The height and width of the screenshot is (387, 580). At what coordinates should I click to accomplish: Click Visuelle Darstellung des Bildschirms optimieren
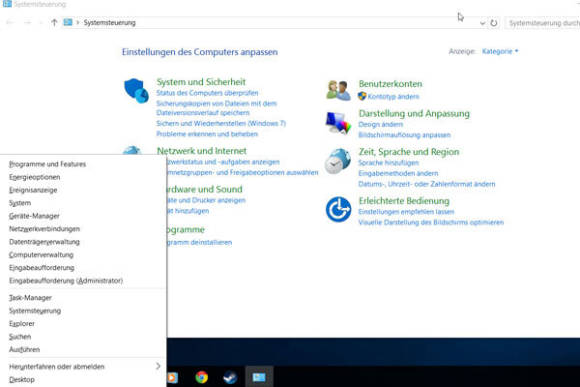coord(431,222)
